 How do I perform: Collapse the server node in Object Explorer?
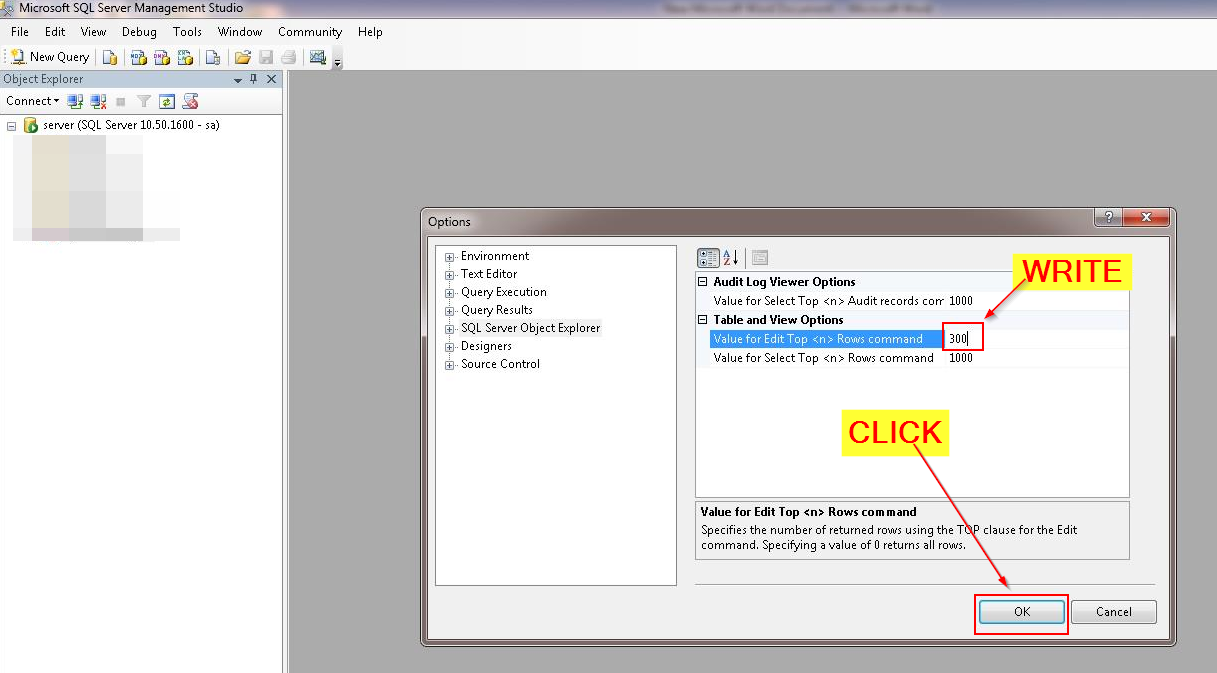12,126
